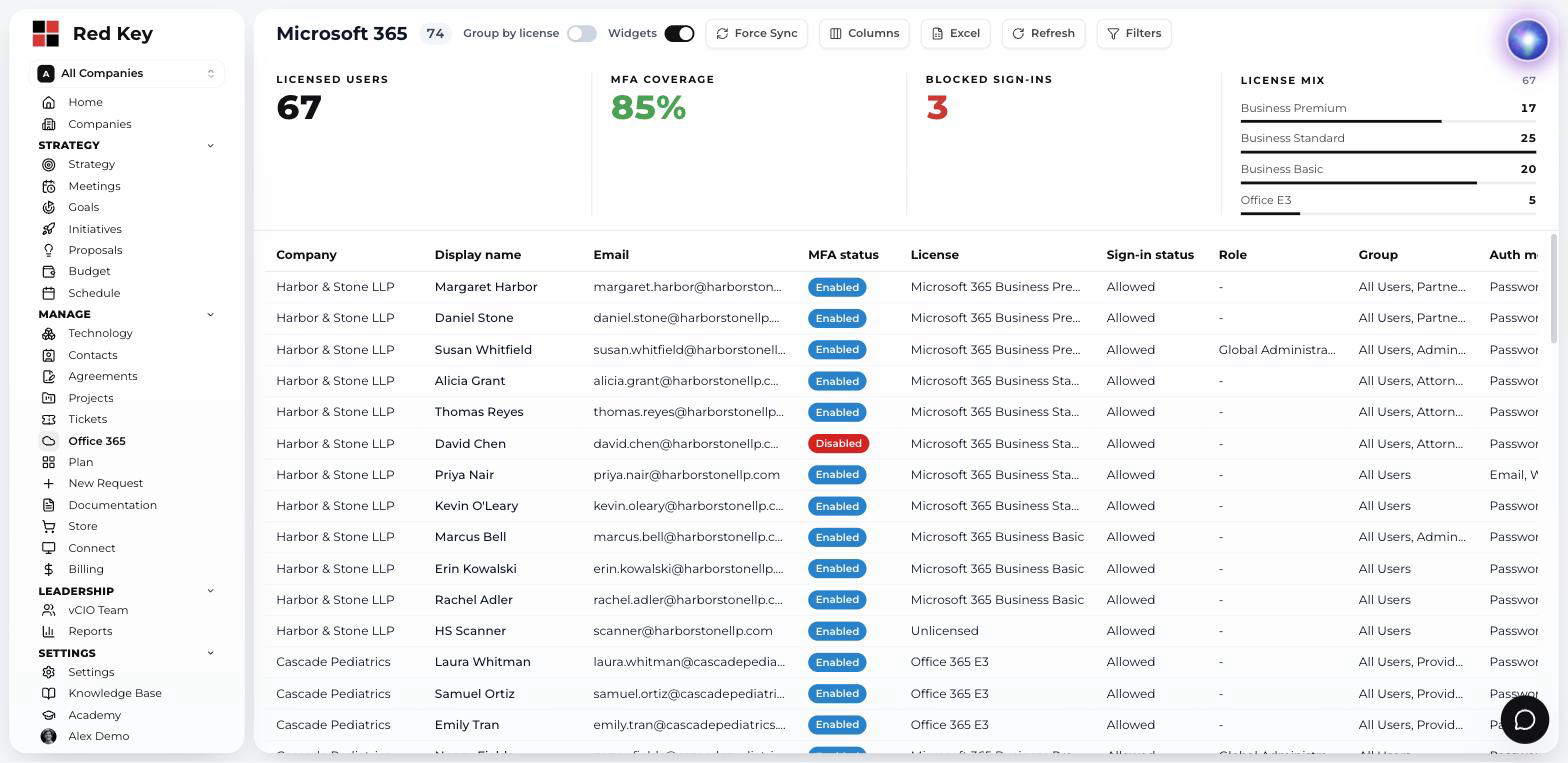Image resolution: width=1568 pixels, height=763 pixels.
Task: Click David Chen's Disabled MFA badge
Action: pos(838,443)
